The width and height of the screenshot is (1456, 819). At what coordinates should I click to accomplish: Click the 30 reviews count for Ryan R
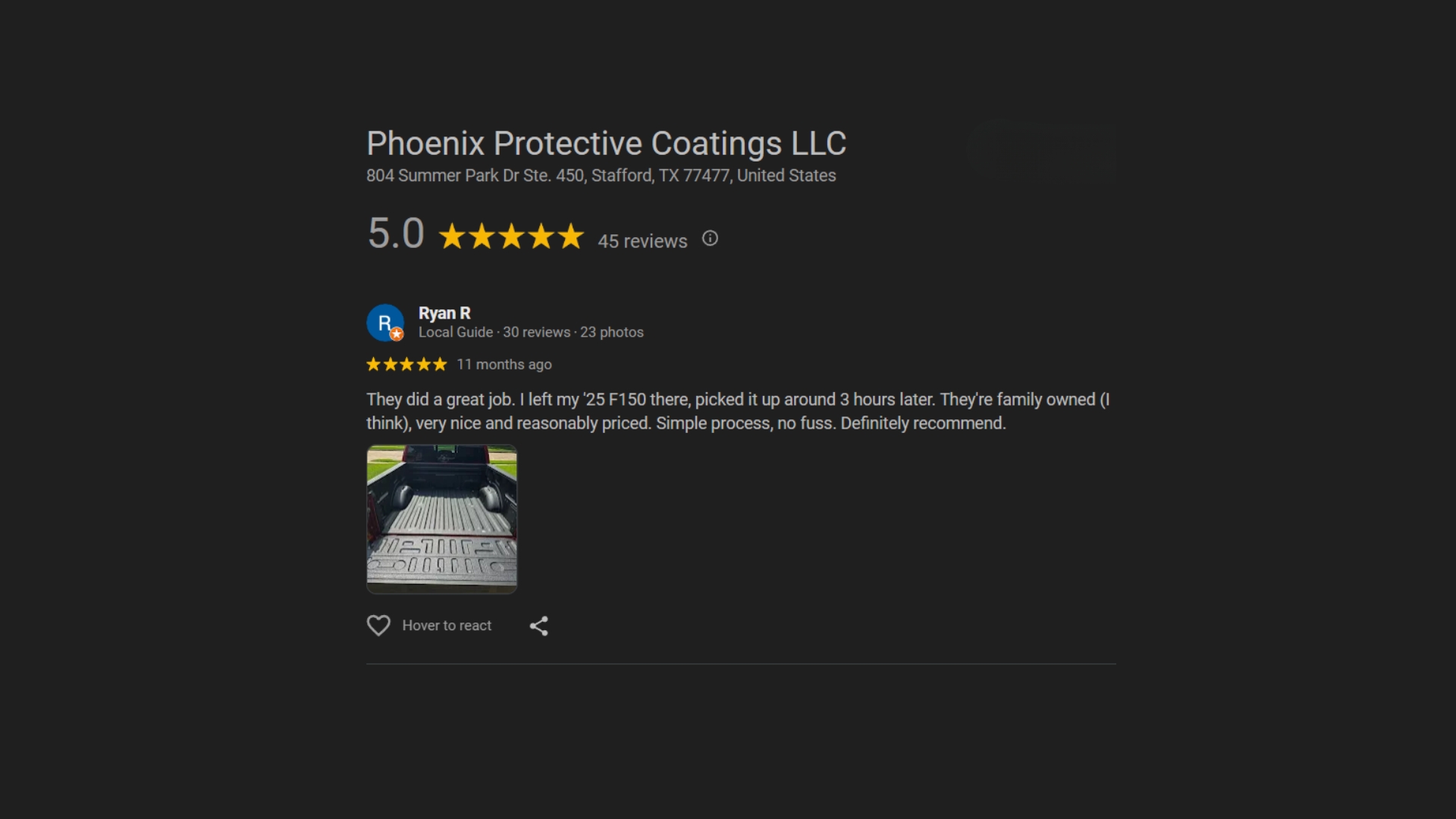point(537,332)
